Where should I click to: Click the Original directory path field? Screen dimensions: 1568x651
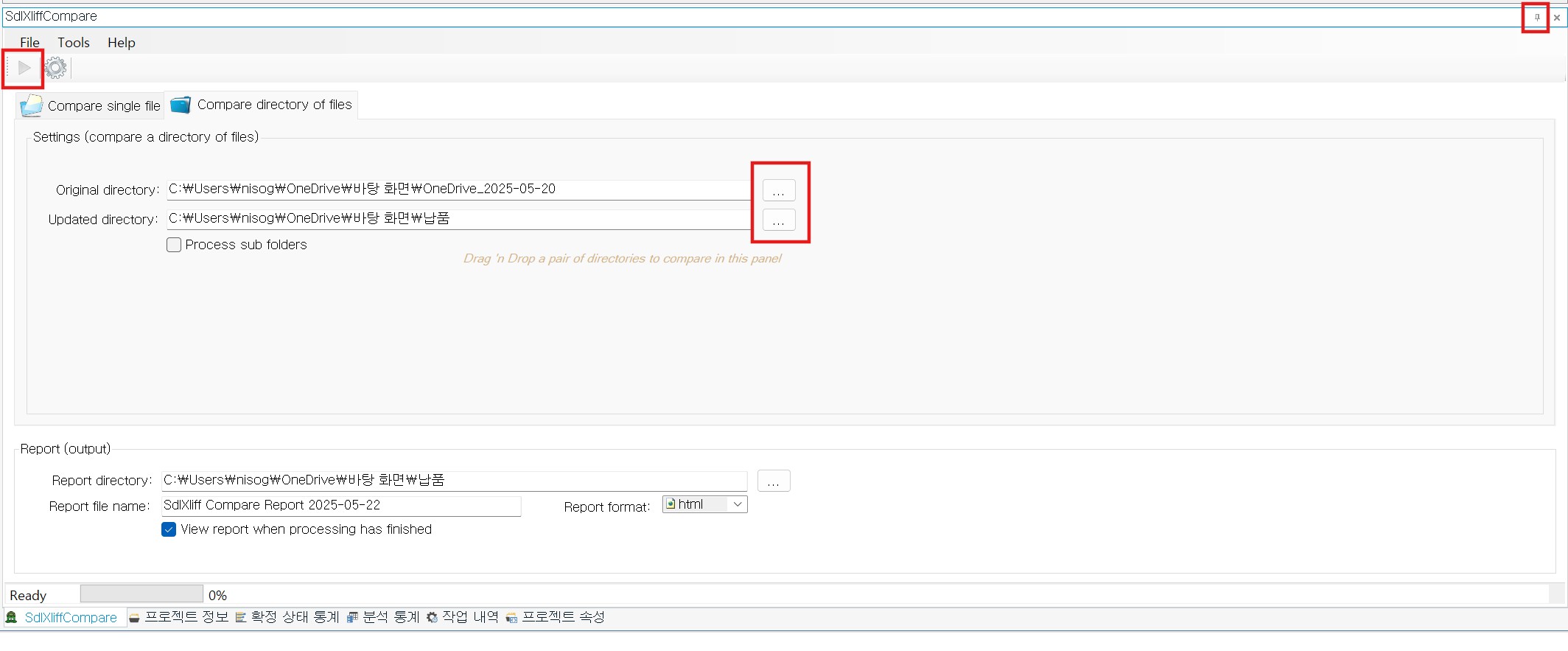(x=459, y=189)
